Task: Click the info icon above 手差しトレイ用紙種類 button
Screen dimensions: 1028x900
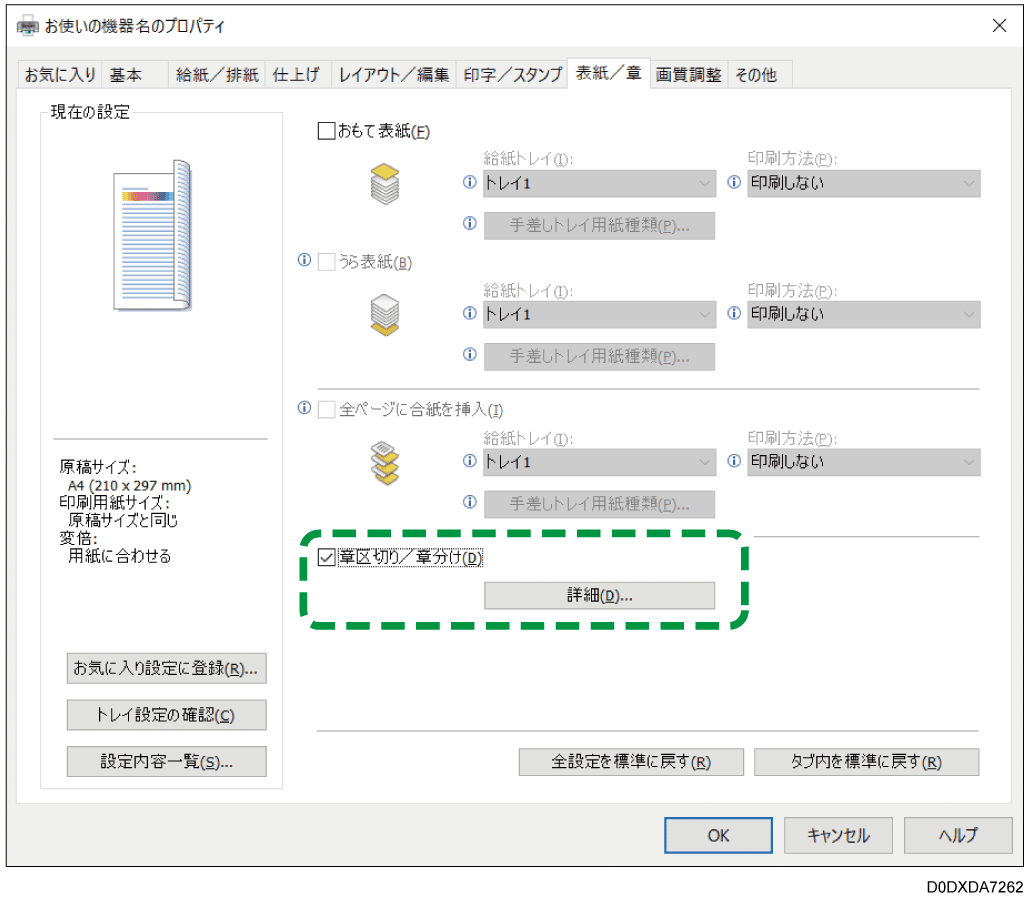Action: pyautogui.click(x=470, y=223)
